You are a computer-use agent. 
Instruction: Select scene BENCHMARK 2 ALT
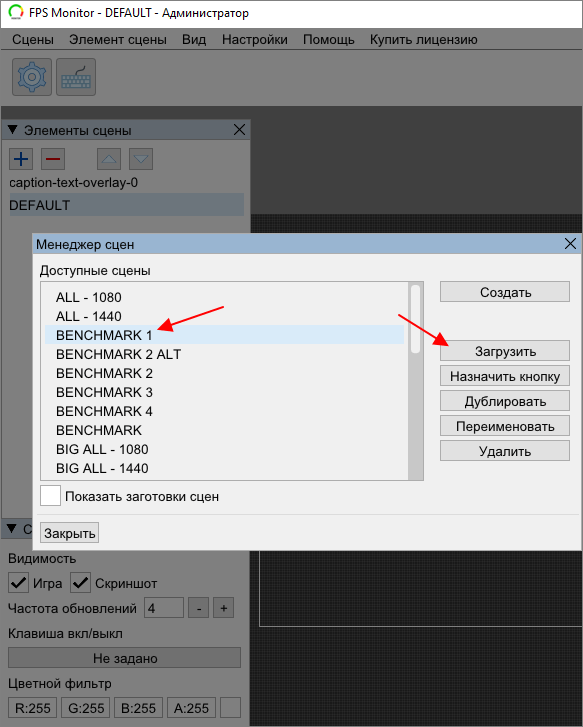coord(224,354)
